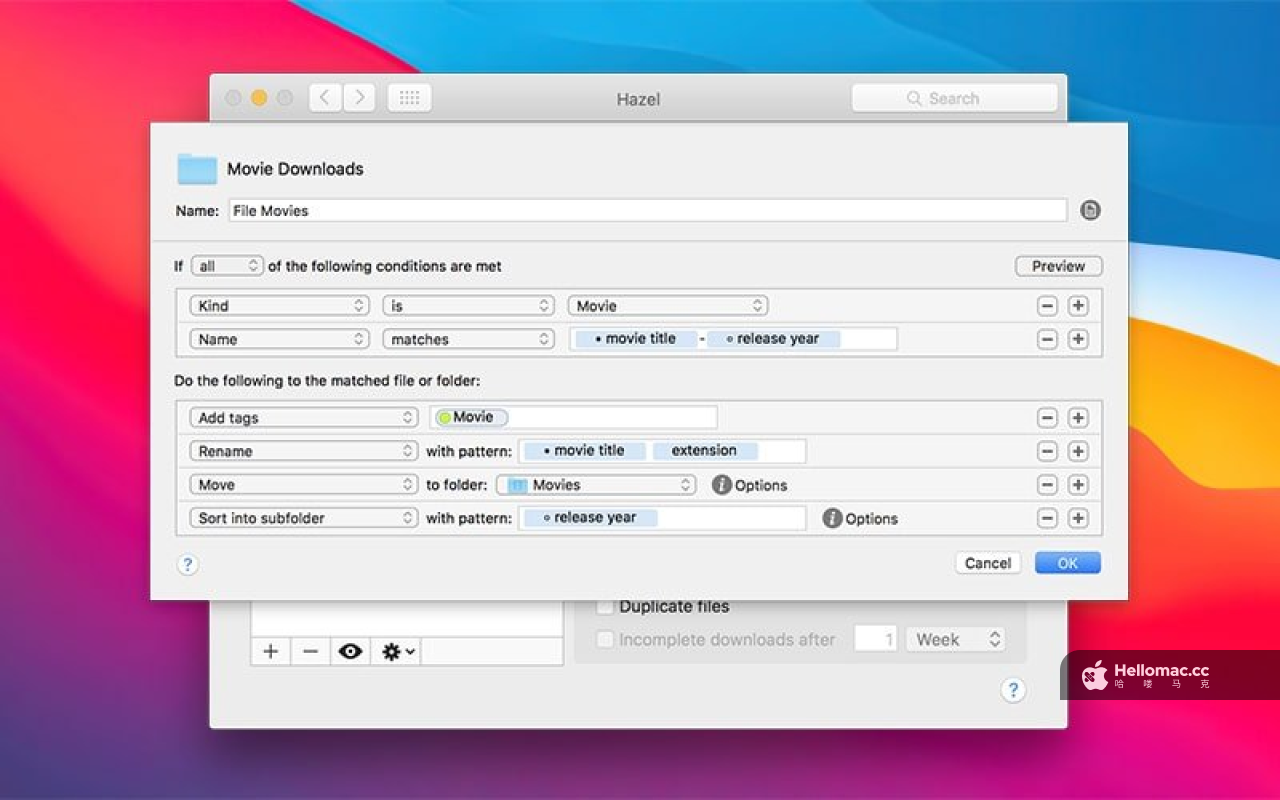Click the green Movie tag token
The width and height of the screenshot is (1280, 800).
[x=472, y=417]
